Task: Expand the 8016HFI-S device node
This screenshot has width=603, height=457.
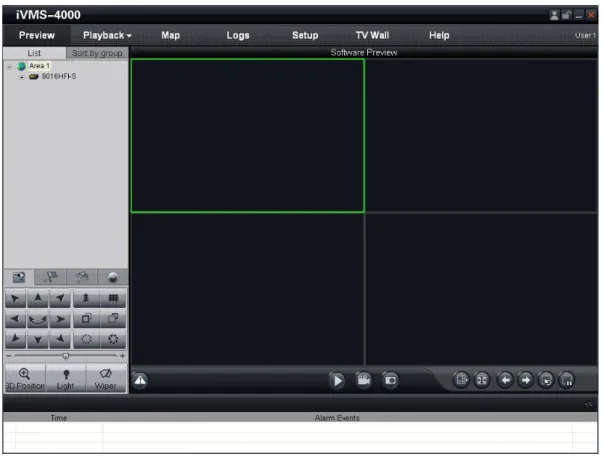Action: tap(22, 77)
